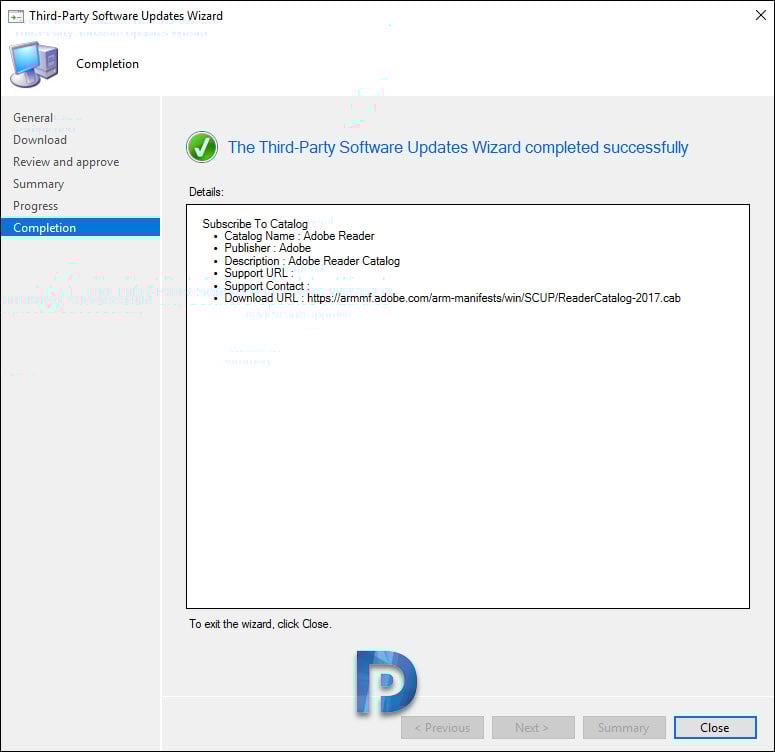Click the greyed-out Previous button
This screenshot has width=775, height=752.
pyautogui.click(x=442, y=727)
